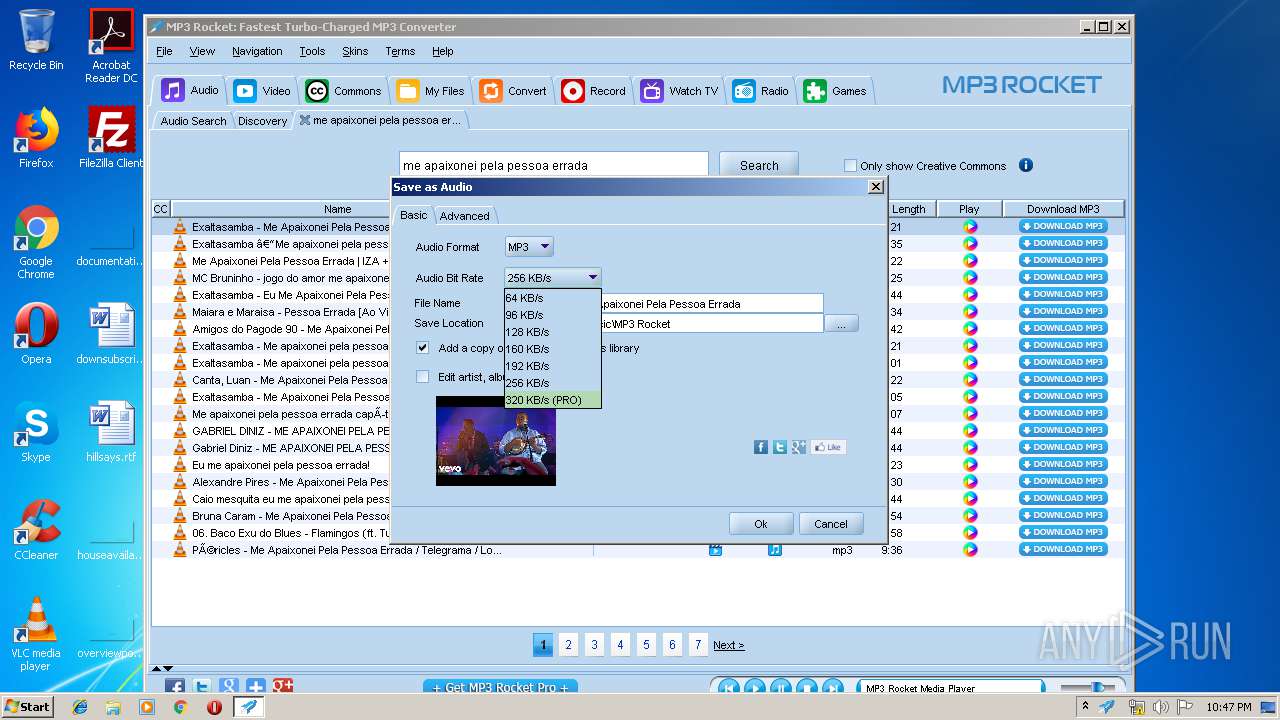Image resolution: width=1280 pixels, height=720 pixels.
Task: Switch to the Discovery sub-tab
Action: click(262, 121)
